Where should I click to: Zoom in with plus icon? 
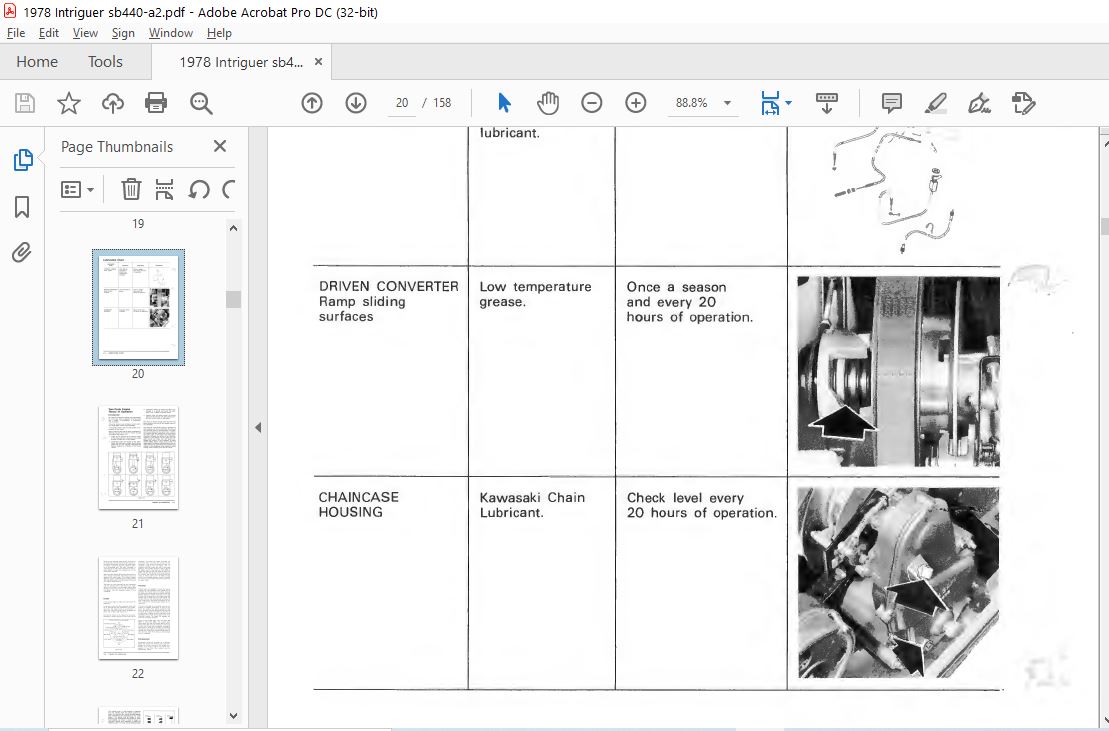click(x=636, y=103)
